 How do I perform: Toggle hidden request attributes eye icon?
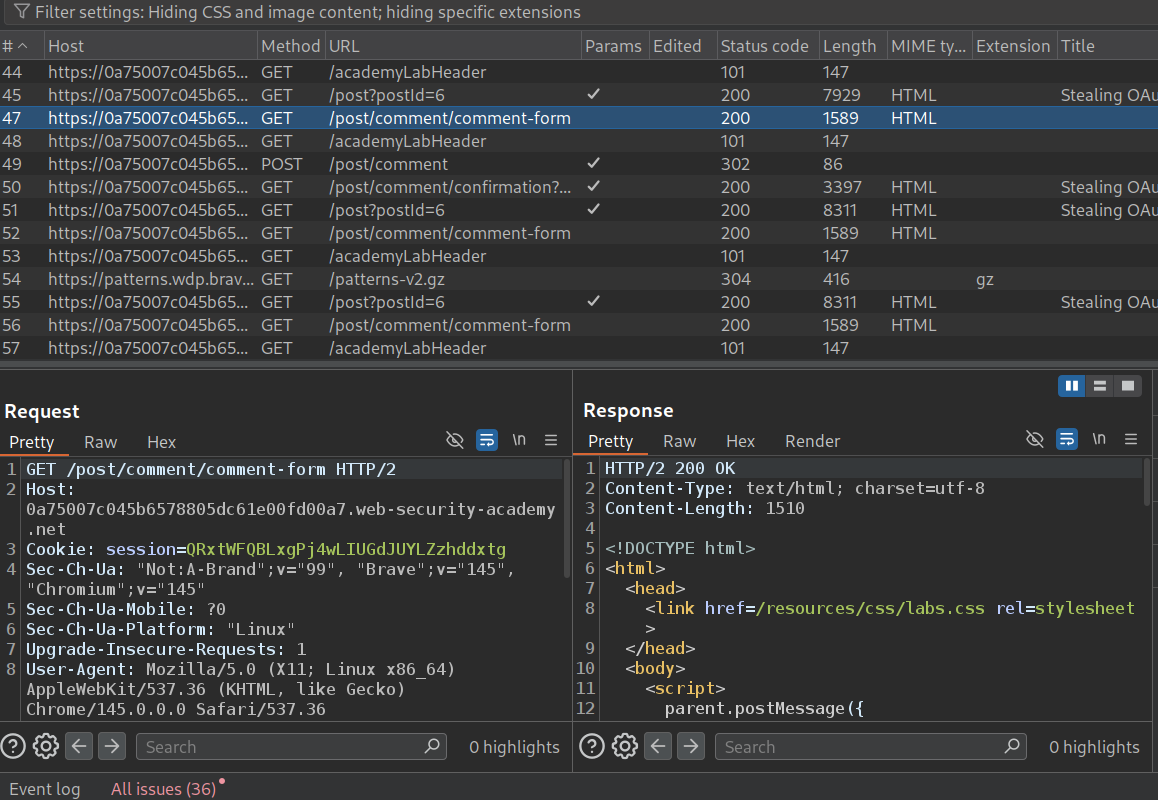[x=455, y=440]
